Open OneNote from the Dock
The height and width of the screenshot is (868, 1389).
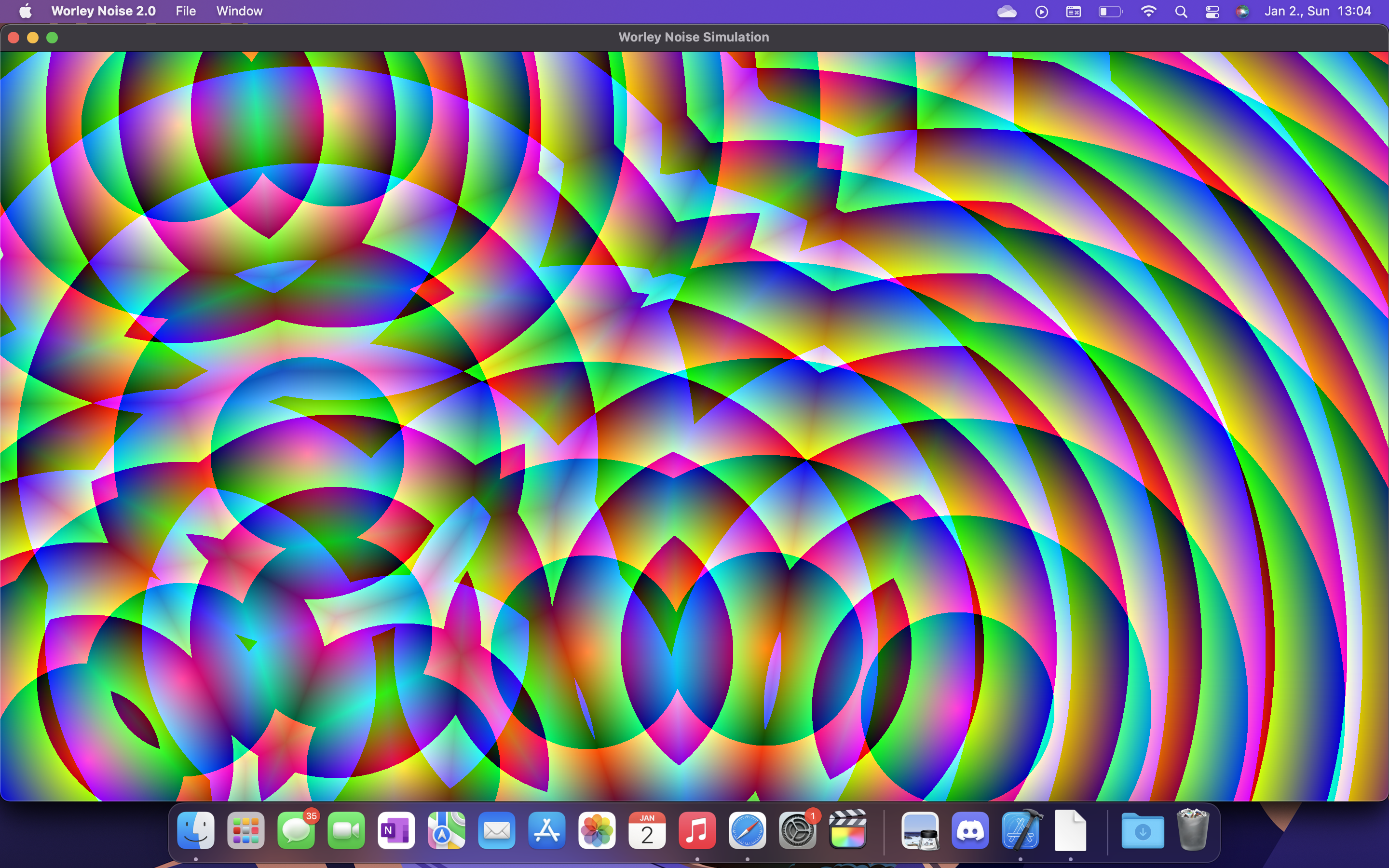tap(396, 830)
